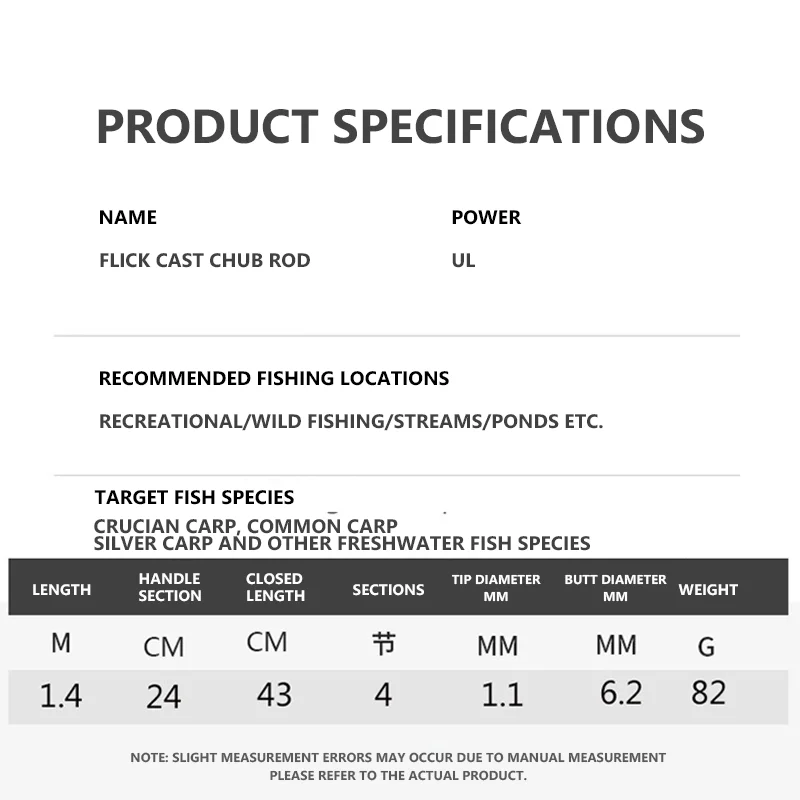The image size is (800, 800).
Task: Click the POWER label
Action: pos(486,217)
